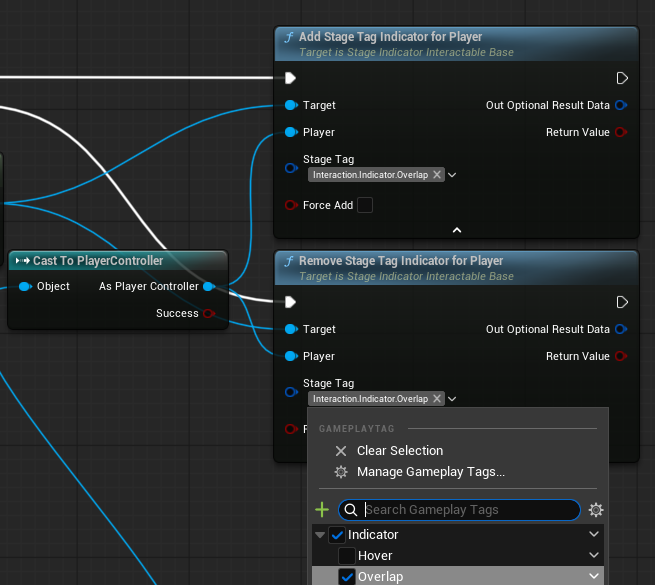Open Stage Tag dropdown on Add node
The width and height of the screenshot is (655, 585).
tap(452, 175)
